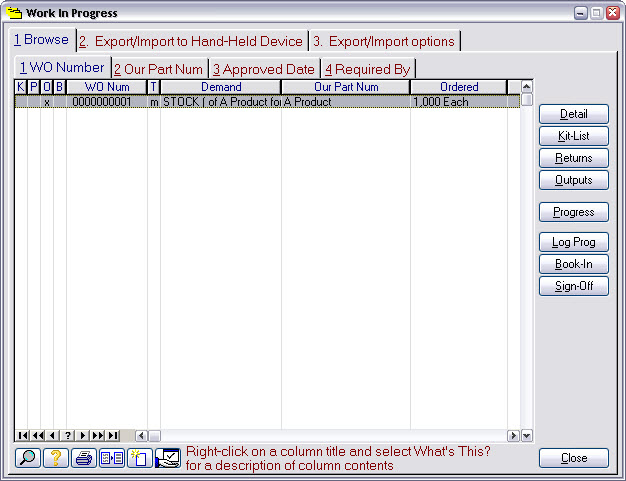626x481 pixels.
Task: Click the Ordered column header
Action: tap(459, 87)
